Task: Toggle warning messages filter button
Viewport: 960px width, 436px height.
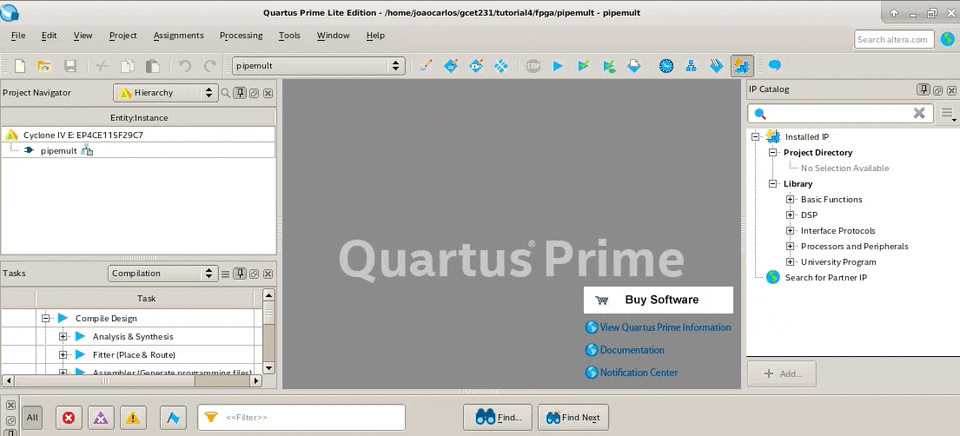Action: tap(133, 418)
